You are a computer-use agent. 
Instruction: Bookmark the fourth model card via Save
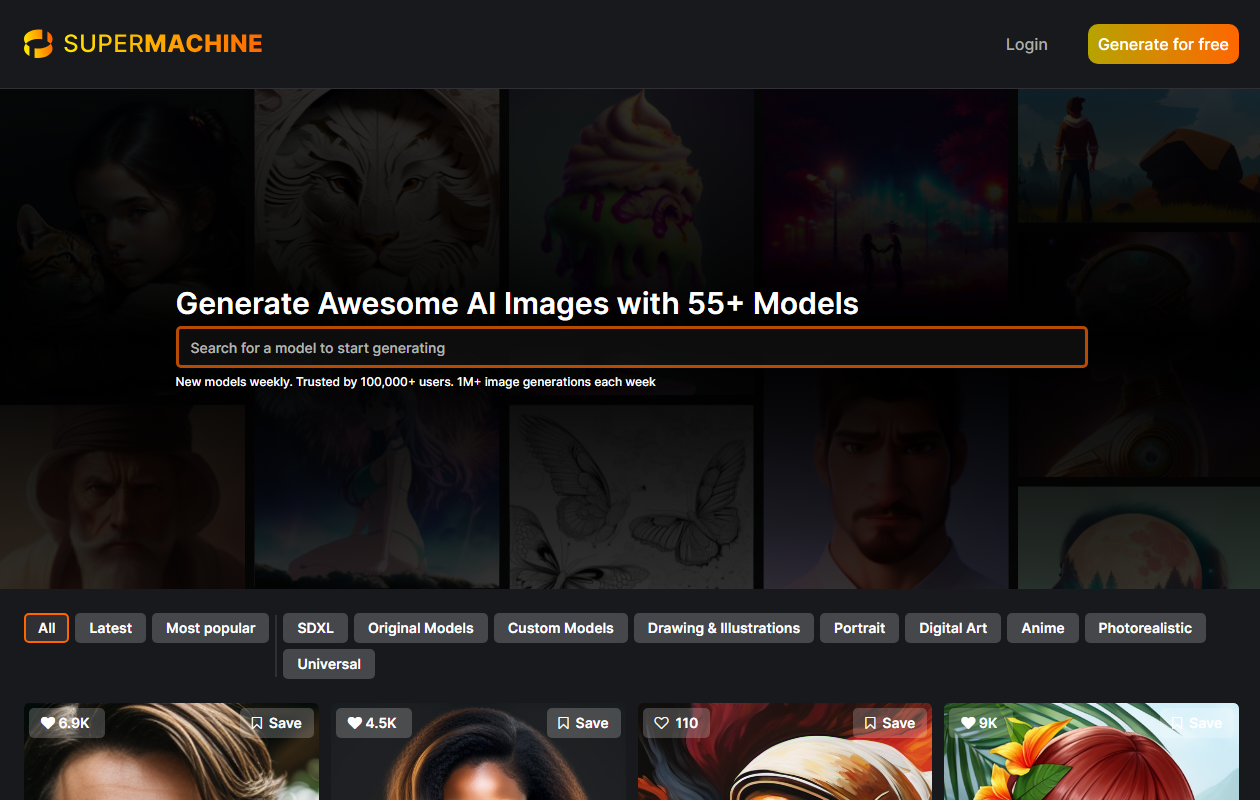[1195, 723]
